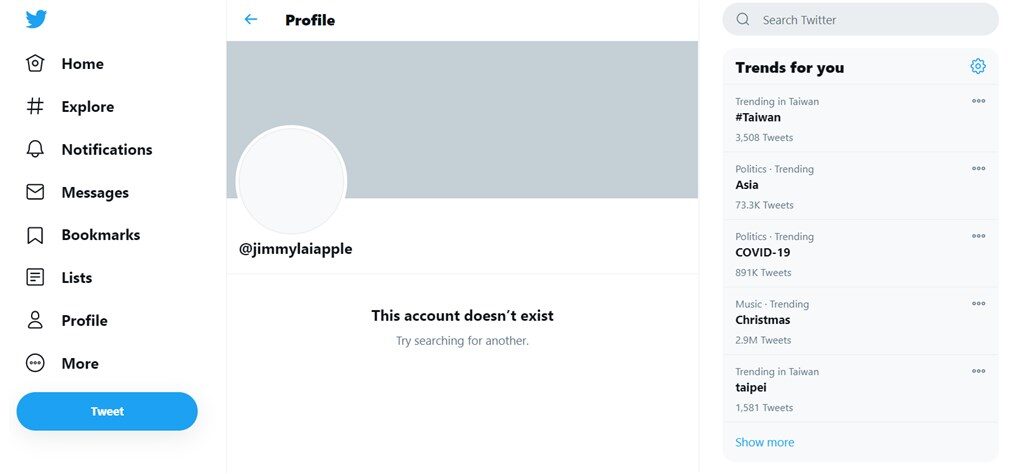This screenshot has height=474, width=1024.
Task: Click the Show more trends link
Action: 765,442
